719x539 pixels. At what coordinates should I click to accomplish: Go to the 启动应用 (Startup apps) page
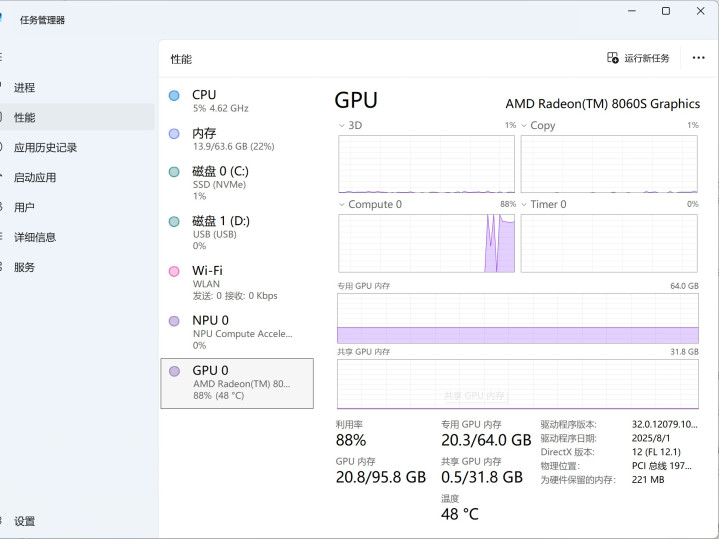click(x=35, y=178)
